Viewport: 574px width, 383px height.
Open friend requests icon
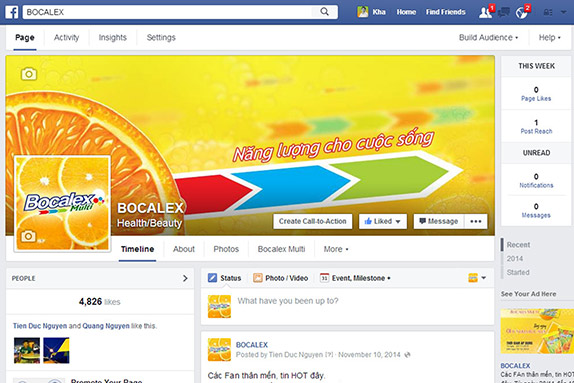pos(485,12)
